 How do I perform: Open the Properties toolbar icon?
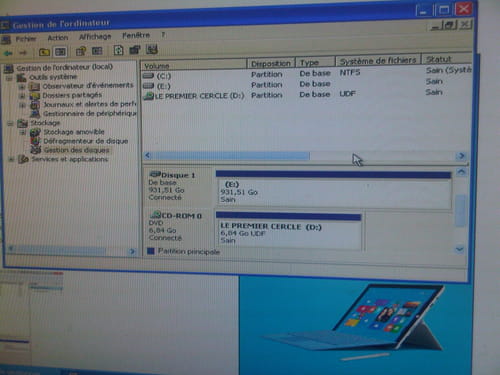click(81, 51)
